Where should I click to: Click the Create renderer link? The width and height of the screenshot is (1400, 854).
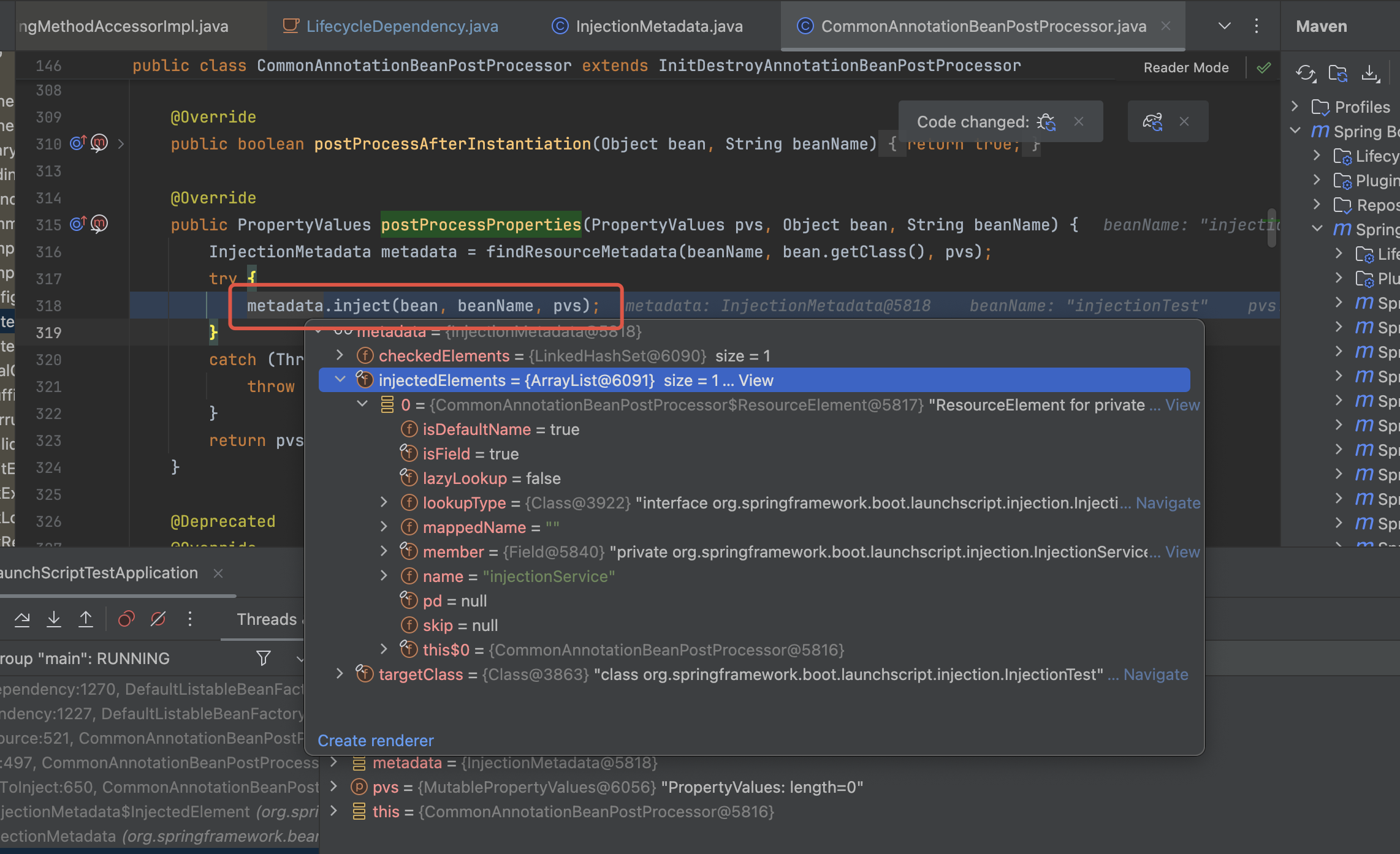coord(375,741)
